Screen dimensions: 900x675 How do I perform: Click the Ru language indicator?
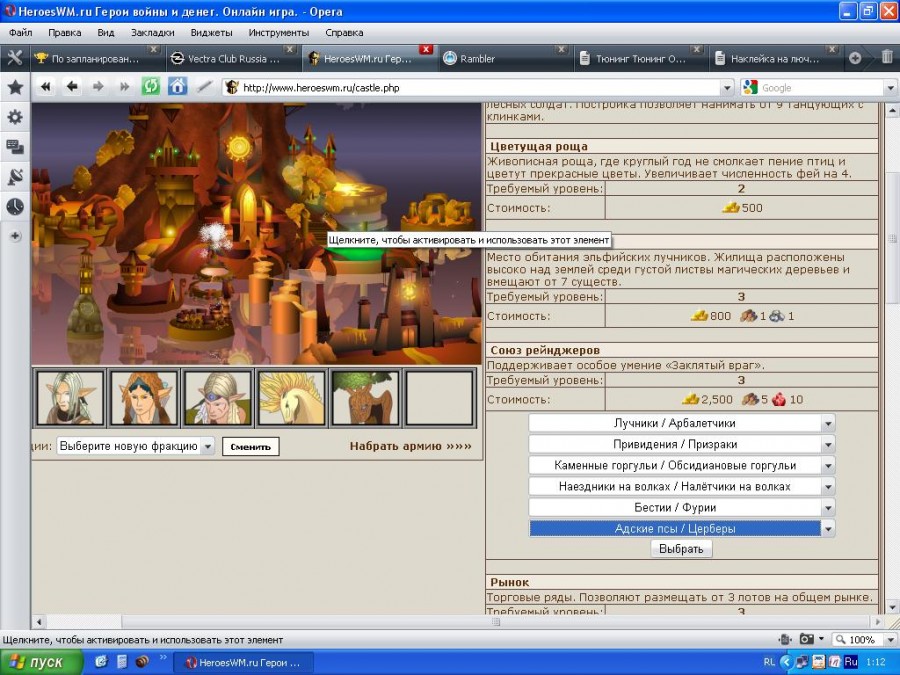pyautogui.click(x=851, y=662)
